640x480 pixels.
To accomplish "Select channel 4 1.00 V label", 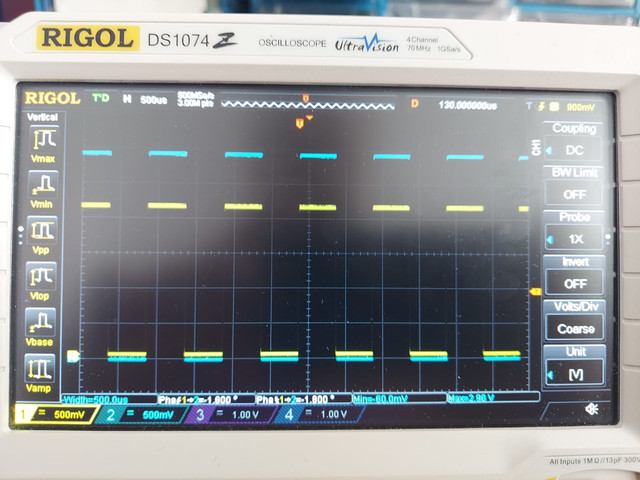I will pos(319,415).
